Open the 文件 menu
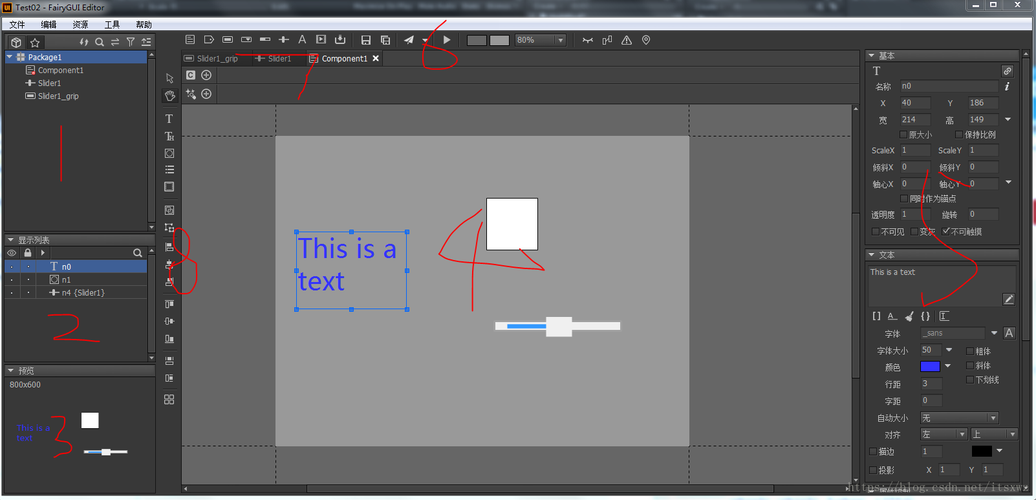The width and height of the screenshot is (1036, 500). (x=17, y=24)
